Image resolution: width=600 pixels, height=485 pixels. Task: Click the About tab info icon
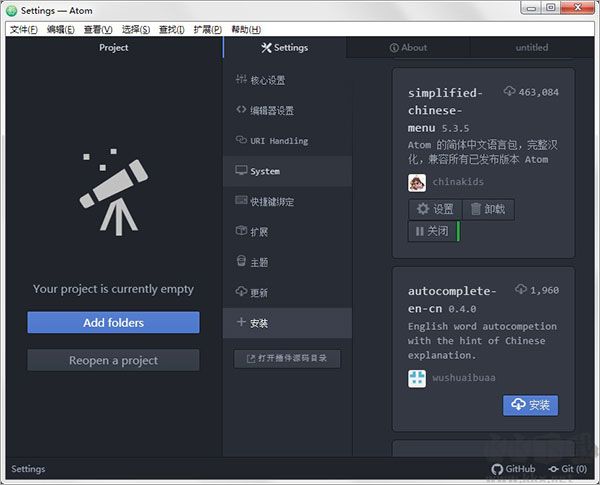(394, 48)
